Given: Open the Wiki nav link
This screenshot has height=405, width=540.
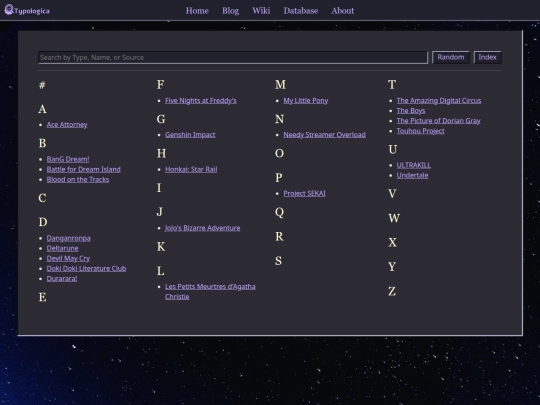Looking at the screenshot, I should (x=261, y=11).
